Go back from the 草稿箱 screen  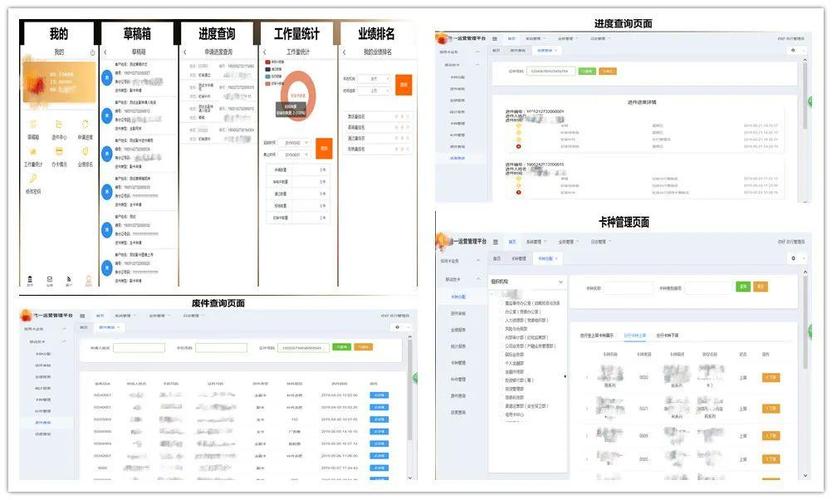click(x=106, y=52)
